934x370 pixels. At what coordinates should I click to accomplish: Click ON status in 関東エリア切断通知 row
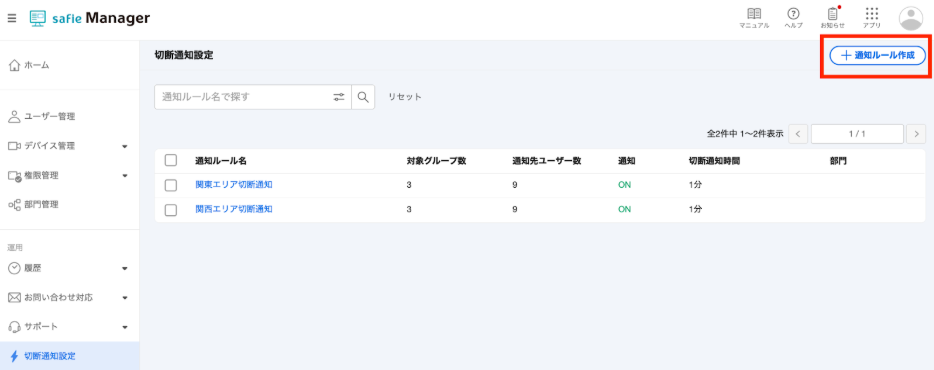click(x=624, y=185)
